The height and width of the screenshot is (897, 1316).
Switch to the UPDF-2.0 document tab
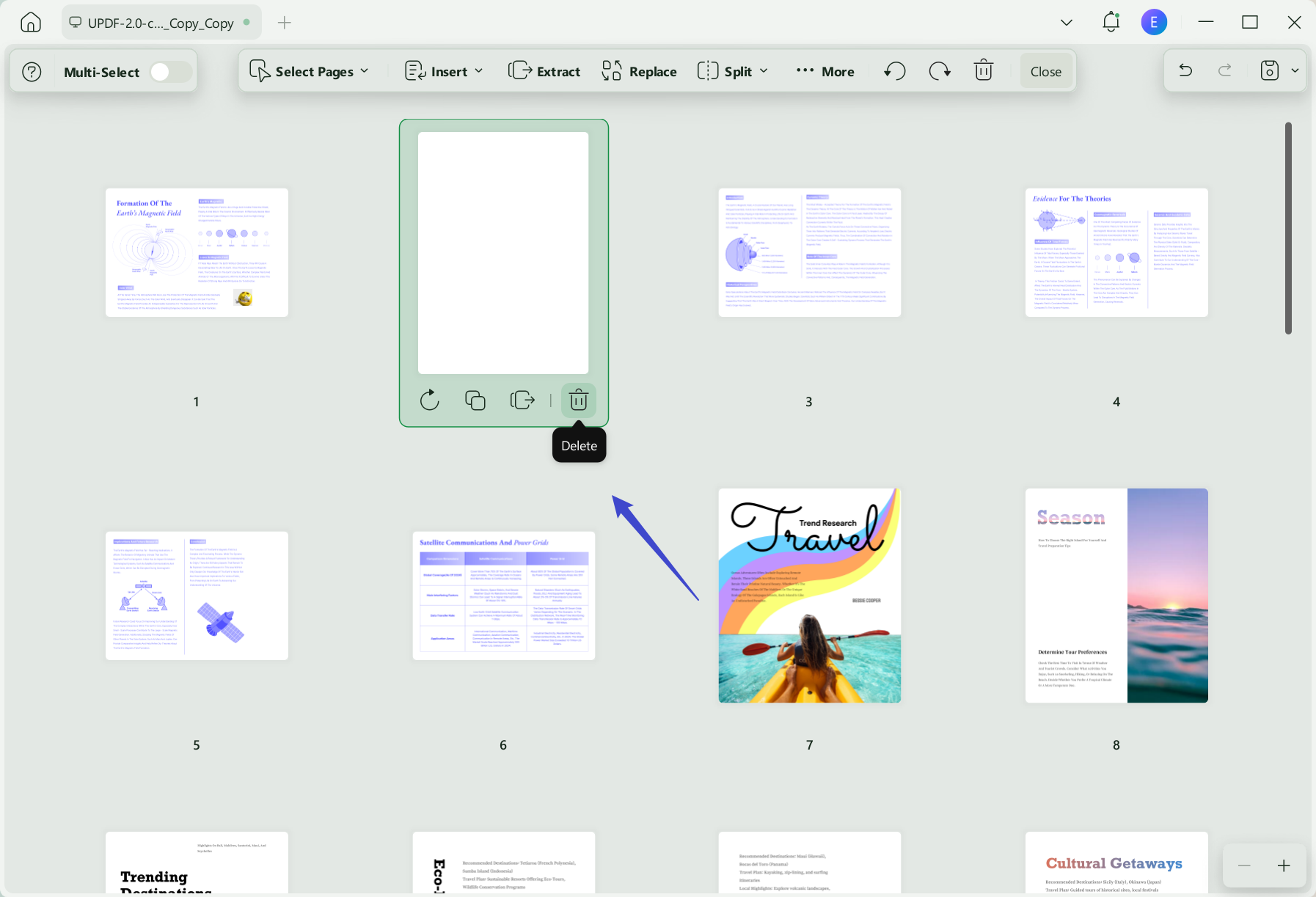(x=161, y=23)
